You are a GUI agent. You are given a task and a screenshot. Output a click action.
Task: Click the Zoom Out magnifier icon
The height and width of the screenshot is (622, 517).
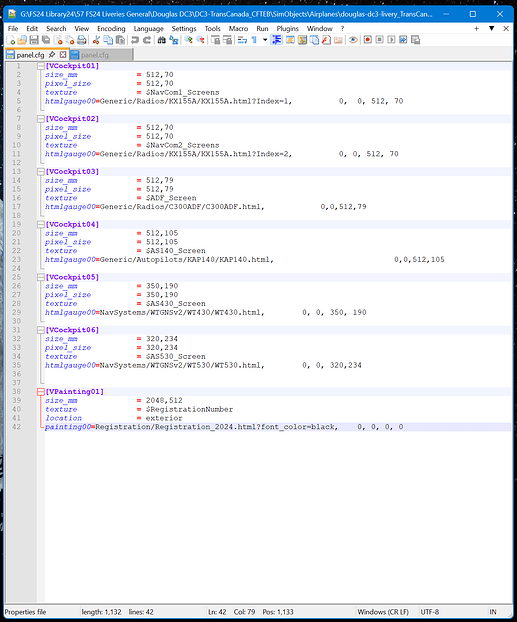tap(200, 40)
